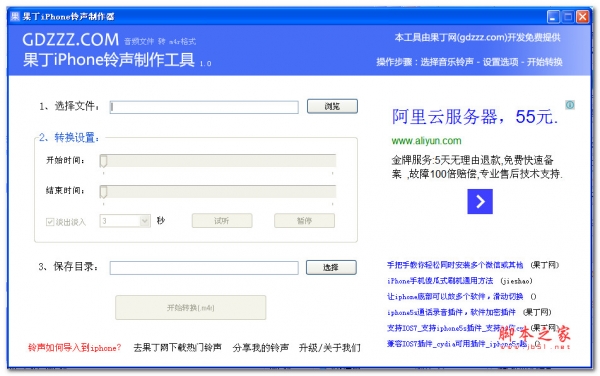Open the seconds dropdown showing 3
600x376 pixels.
click(x=125, y=221)
